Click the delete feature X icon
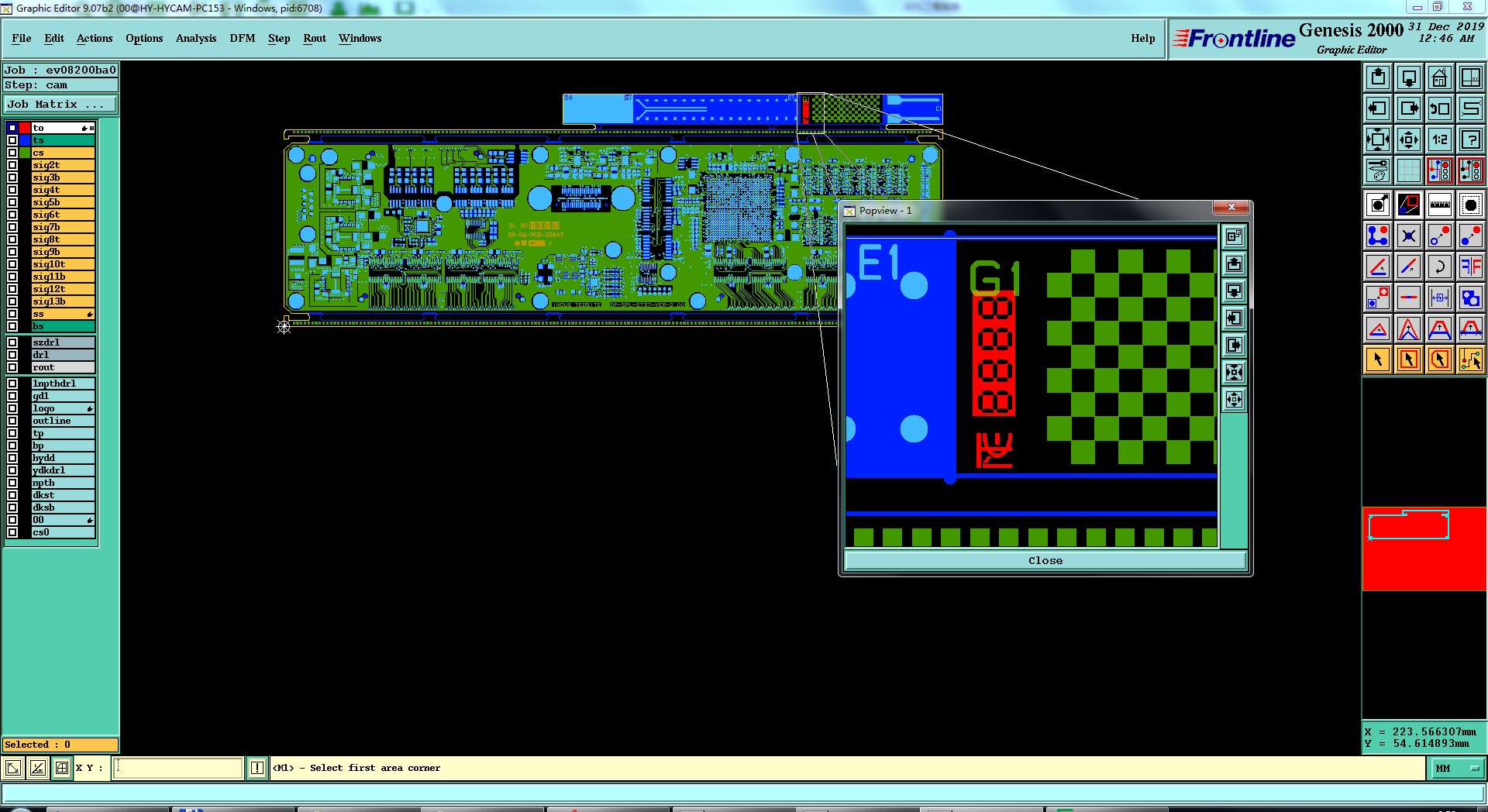1488x812 pixels. pos(1409,236)
